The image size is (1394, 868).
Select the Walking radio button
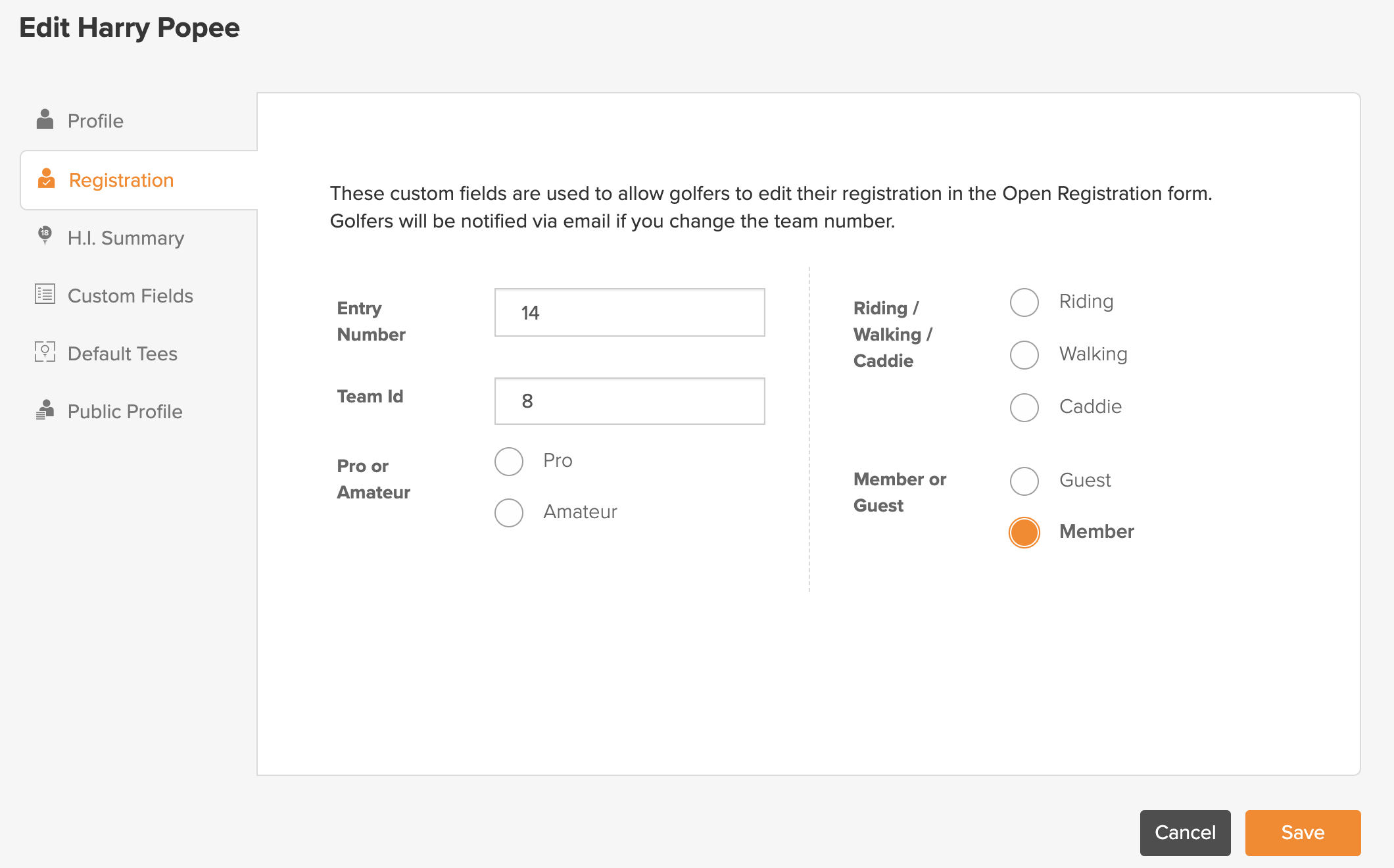click(x=1024, y=355)
